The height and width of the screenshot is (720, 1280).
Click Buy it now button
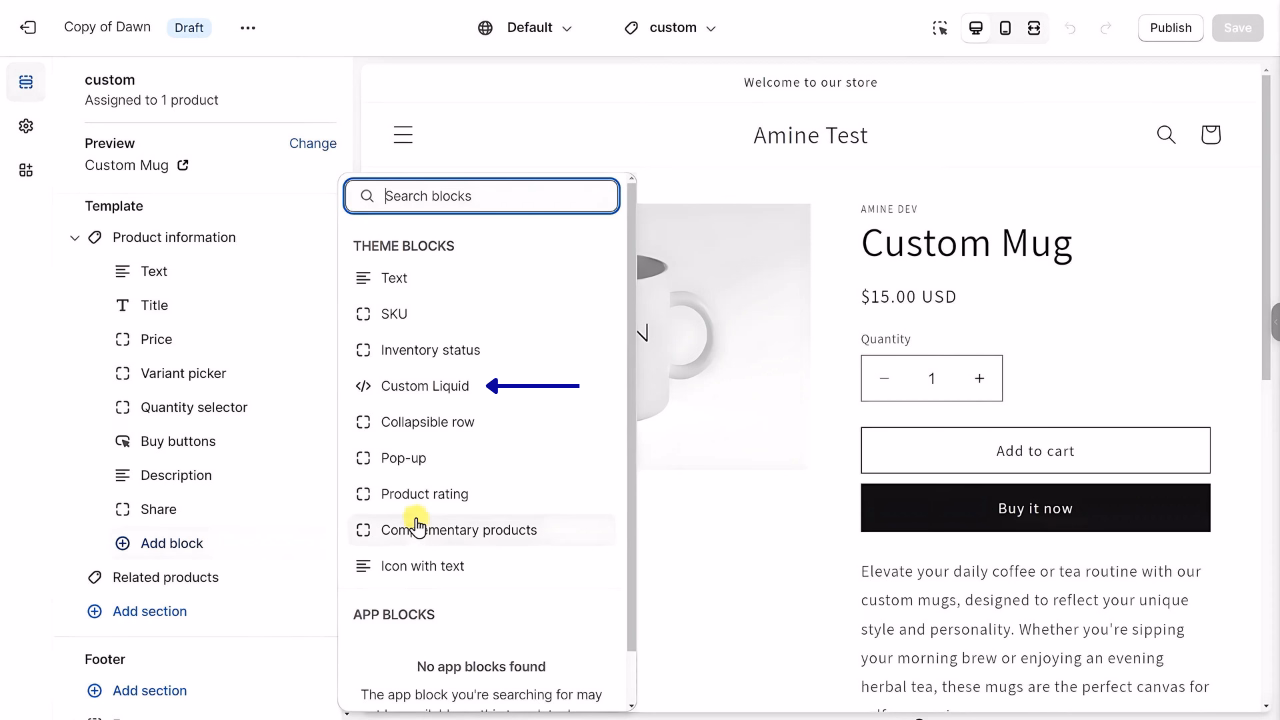[x=1035, y=508]
